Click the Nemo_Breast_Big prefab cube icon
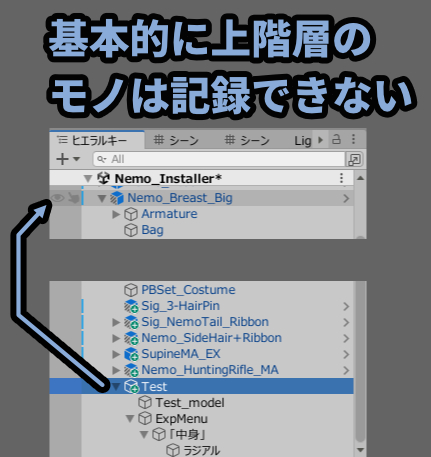 click(117, 198)
